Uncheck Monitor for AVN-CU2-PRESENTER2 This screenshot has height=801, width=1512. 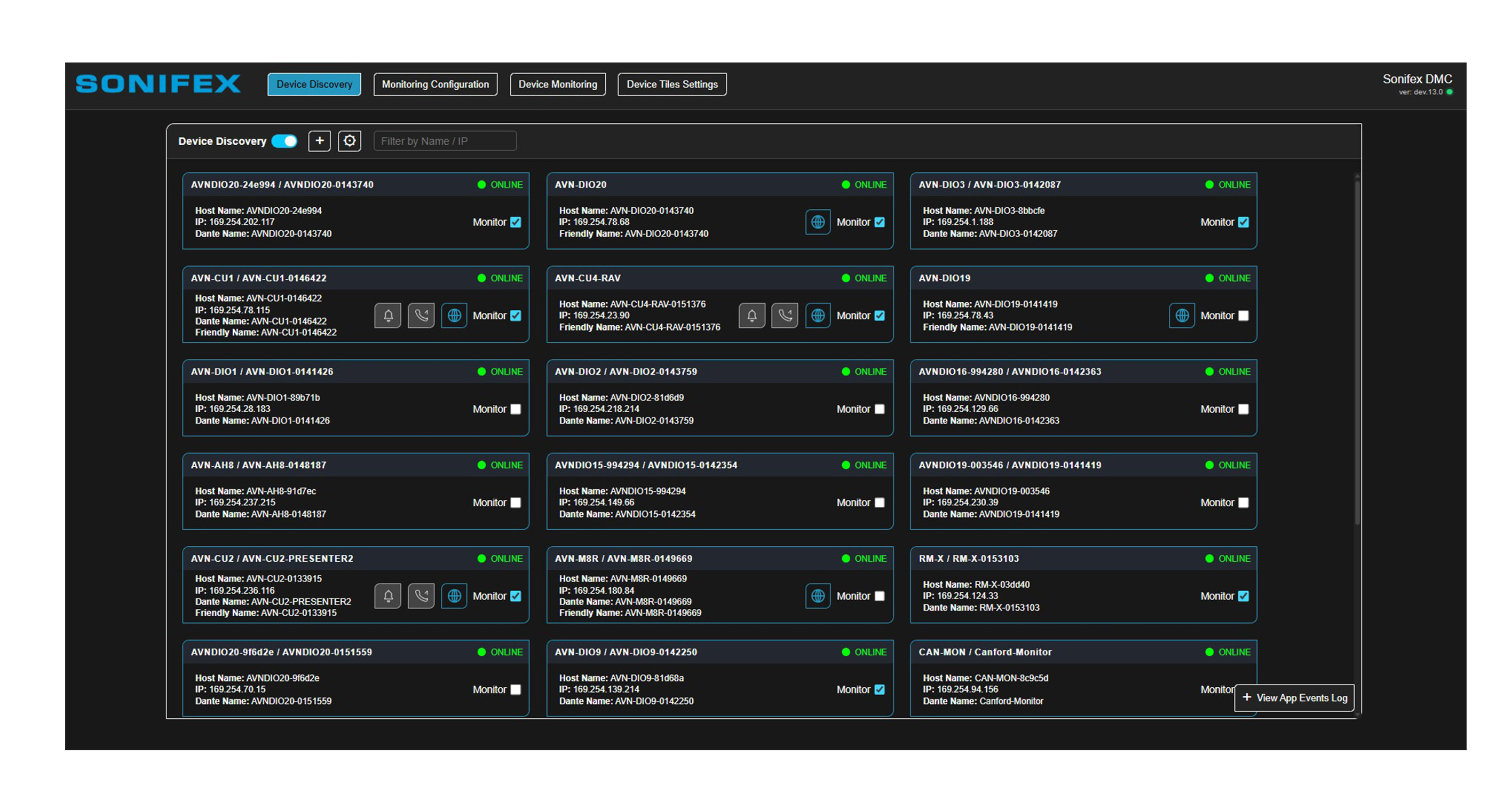point(516,596)
